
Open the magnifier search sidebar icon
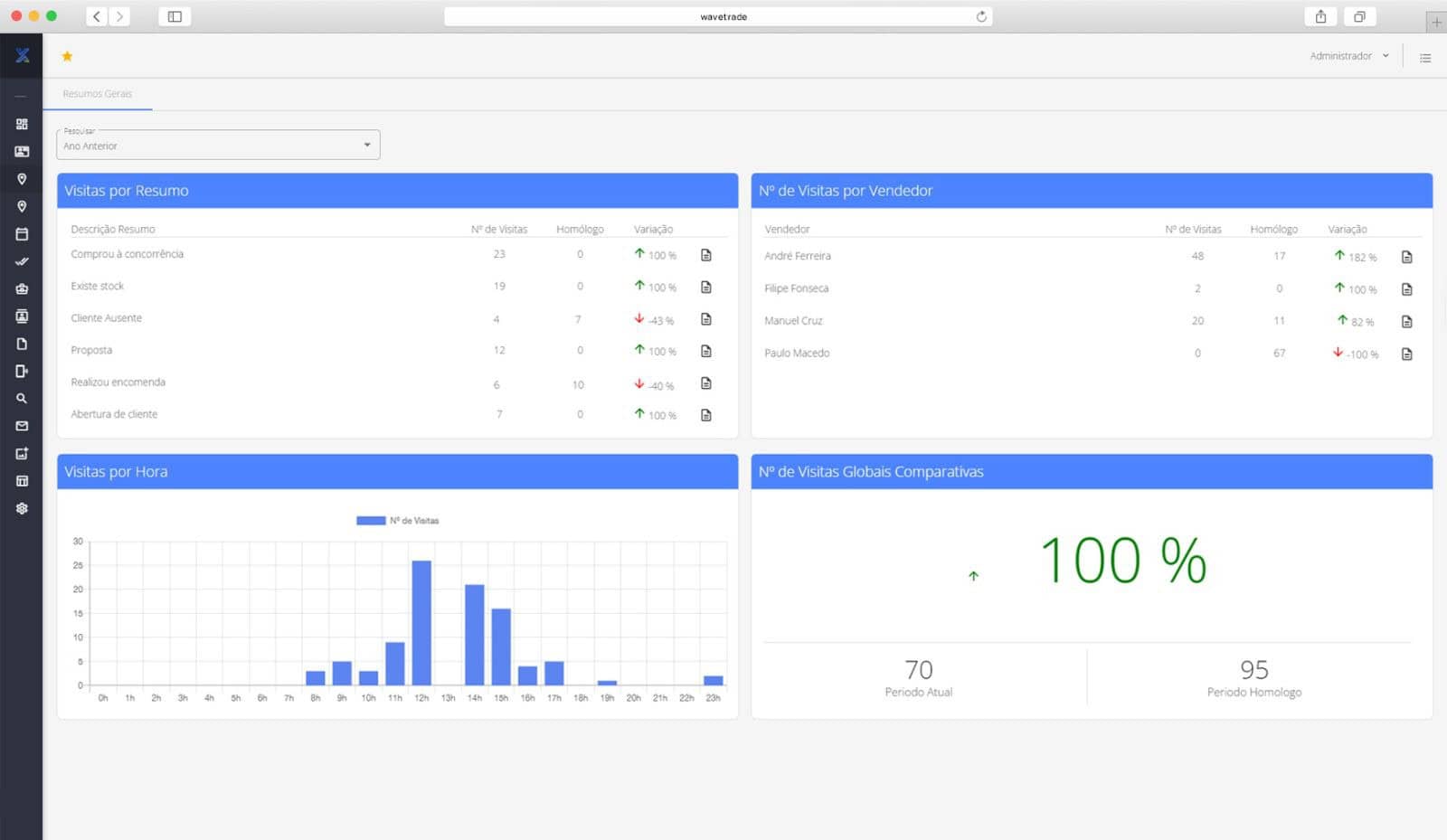[22, 398]
